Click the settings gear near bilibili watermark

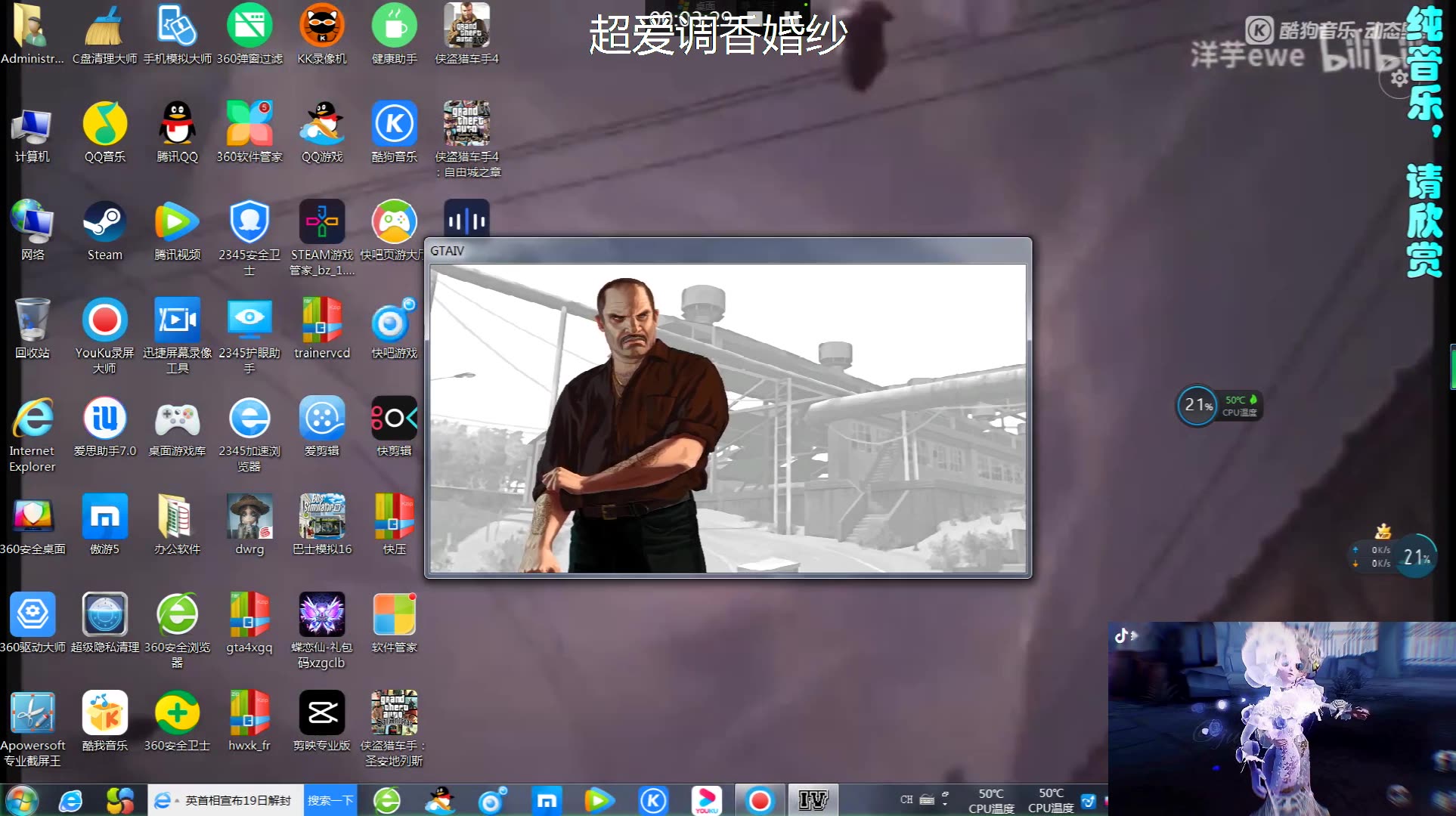[x=1399, y=78]
